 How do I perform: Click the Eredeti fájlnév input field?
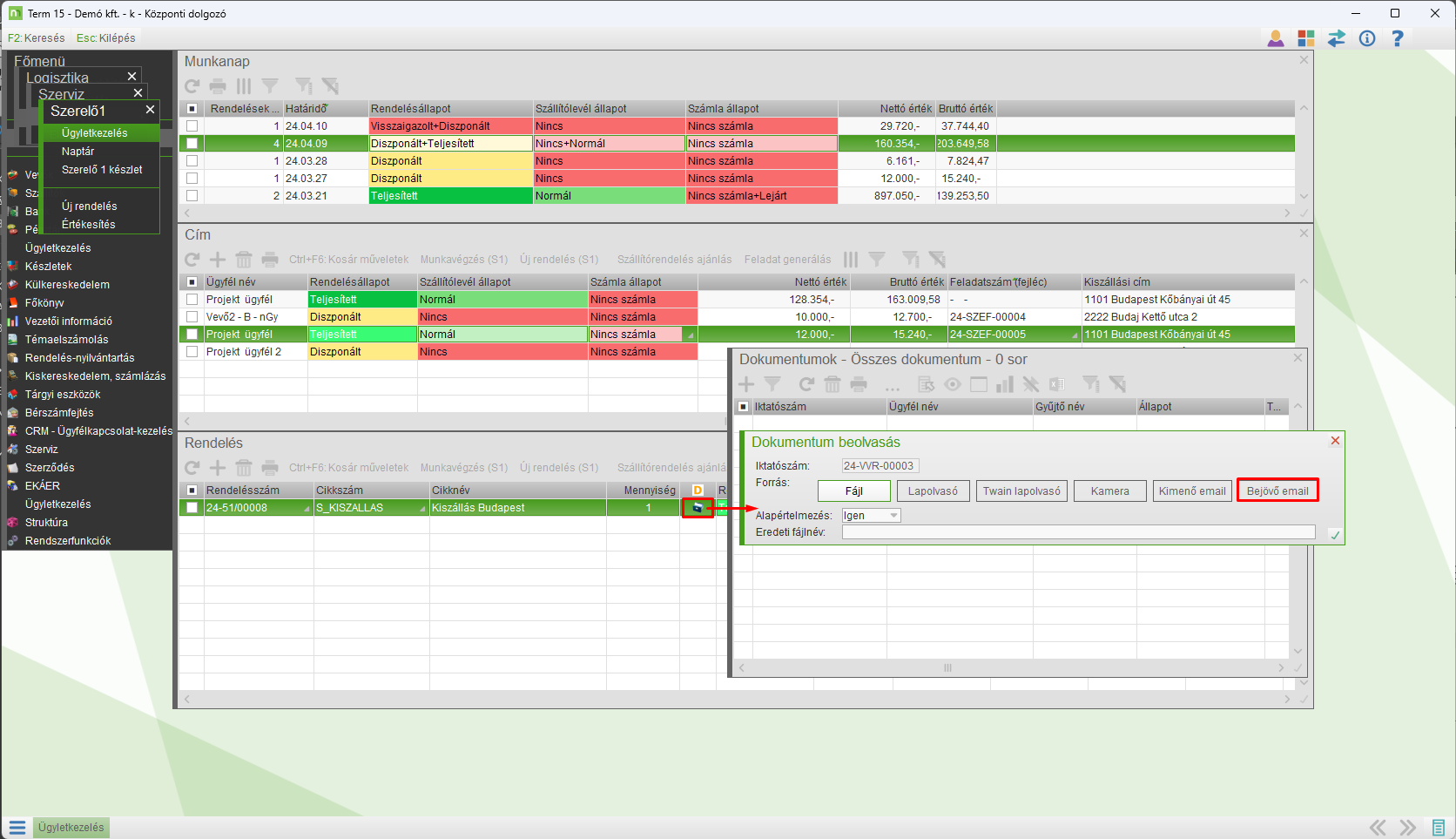[1078, 532]
